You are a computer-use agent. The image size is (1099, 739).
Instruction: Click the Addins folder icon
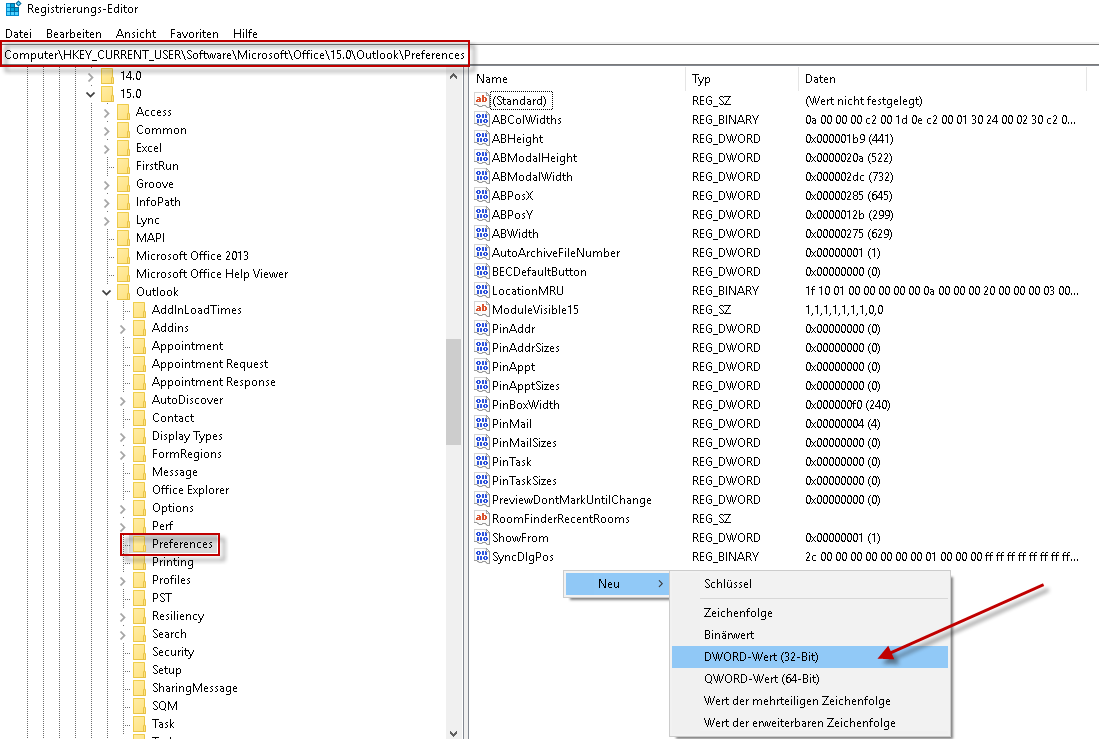(139, 327)
